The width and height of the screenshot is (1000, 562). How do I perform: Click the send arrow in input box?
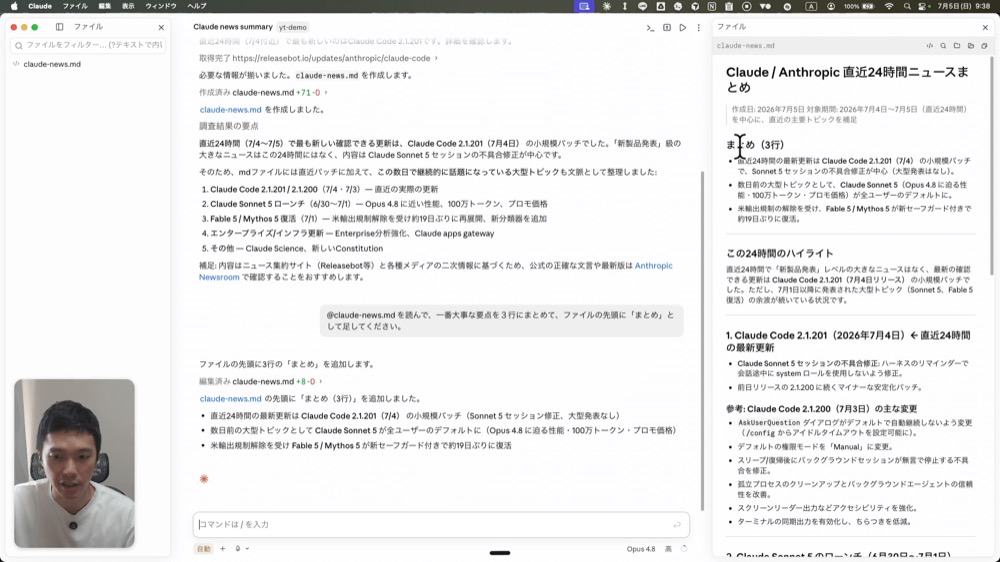[677, 525]
